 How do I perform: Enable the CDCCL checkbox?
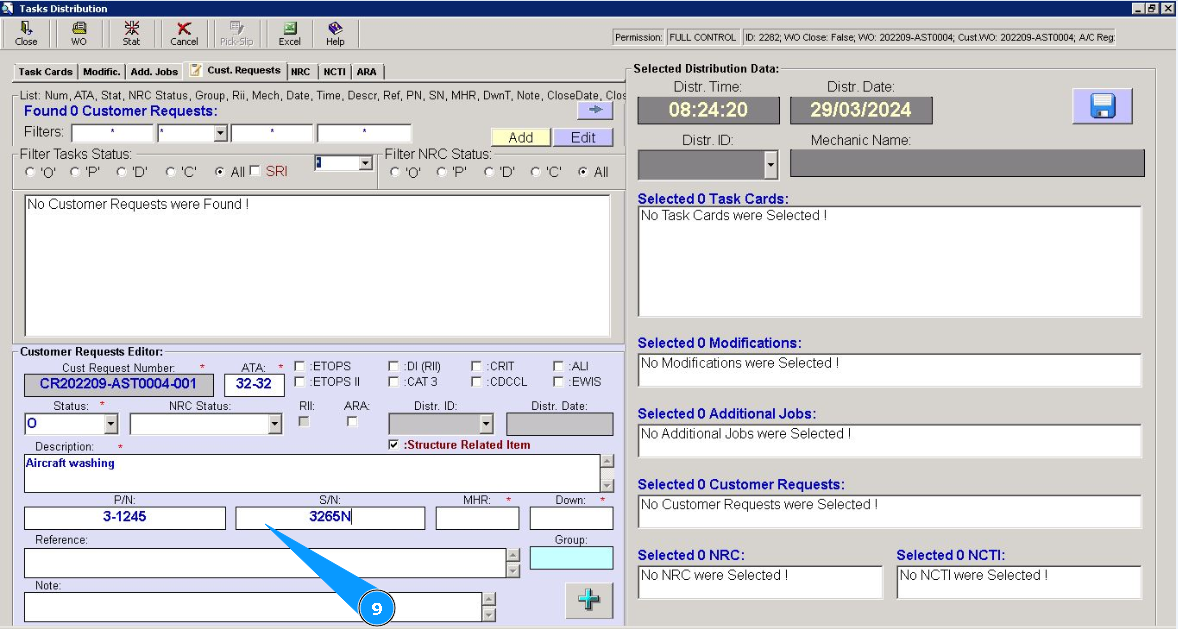pos(476,382)
